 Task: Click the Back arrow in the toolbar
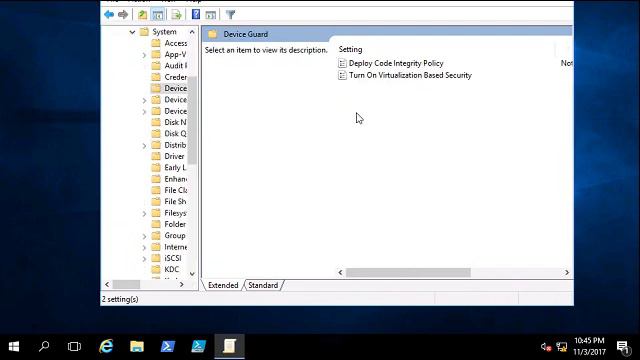pos(109,15)
